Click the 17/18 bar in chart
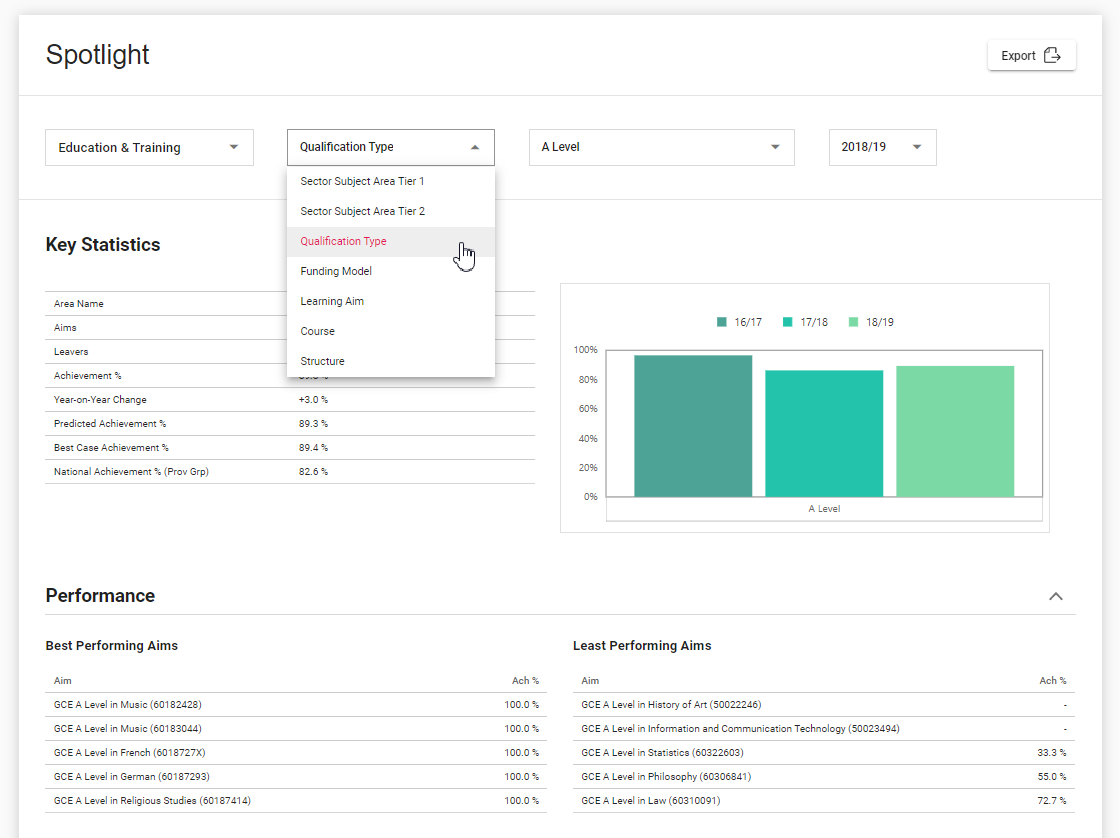Image resolution: width=1120 pixels, height=838 pixels. coord(824,433)
